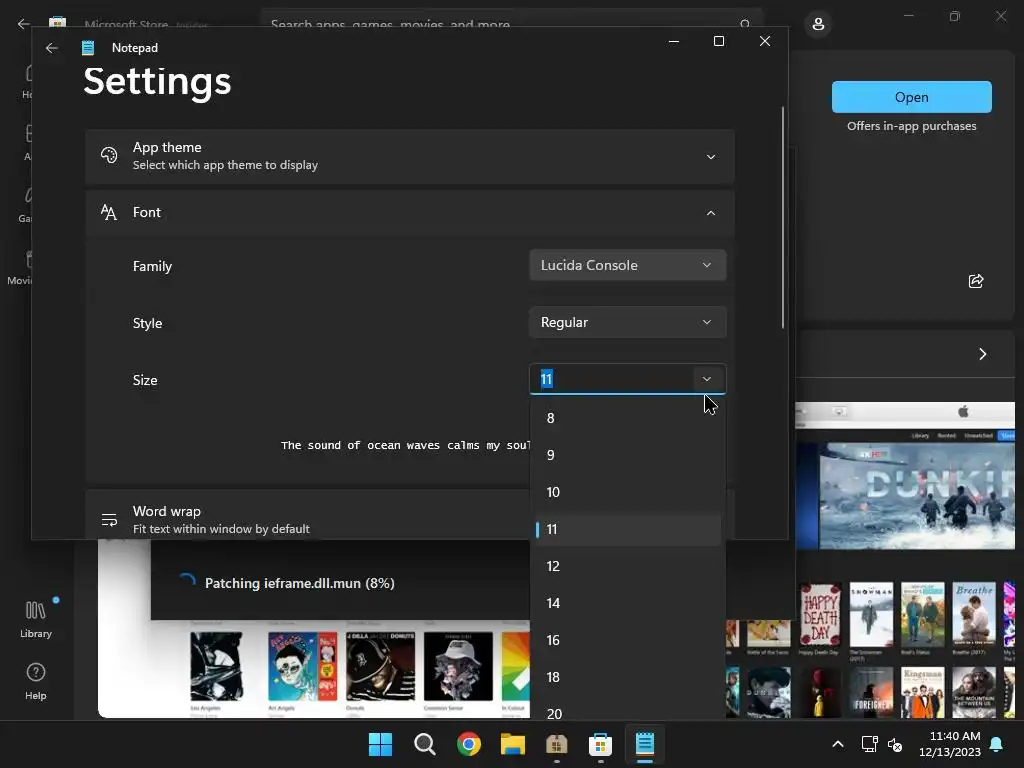Click Open button in Microsoft Store
The width and height of the screenshot is (1024, 768).
[x=912, y=97]
